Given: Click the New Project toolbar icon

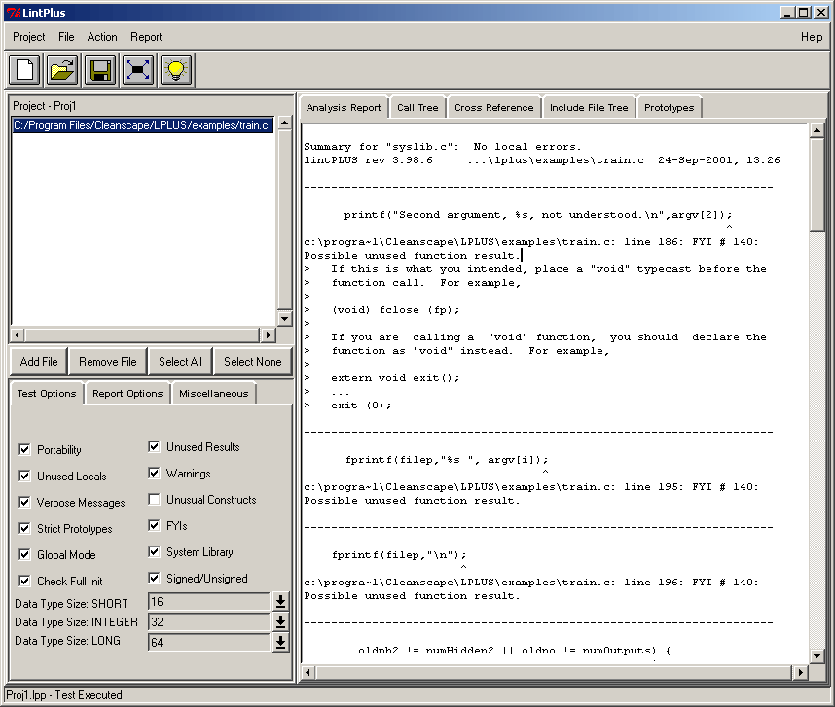Looking at the screenshot, I should pyautogui.click(x=26, y=70).
